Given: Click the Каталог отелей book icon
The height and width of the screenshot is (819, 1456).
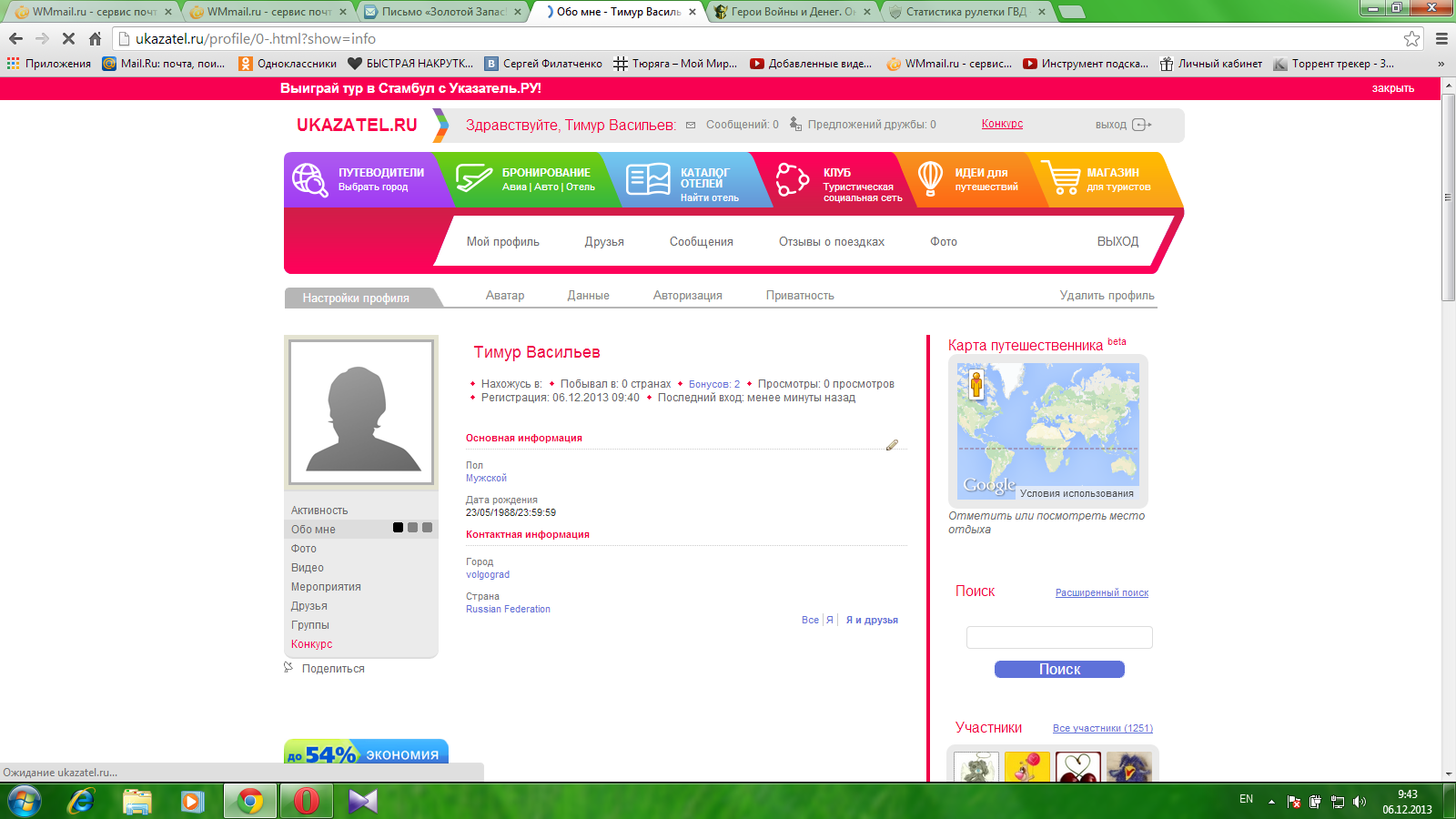Looking at the screenshot, I should click(648, 179).
